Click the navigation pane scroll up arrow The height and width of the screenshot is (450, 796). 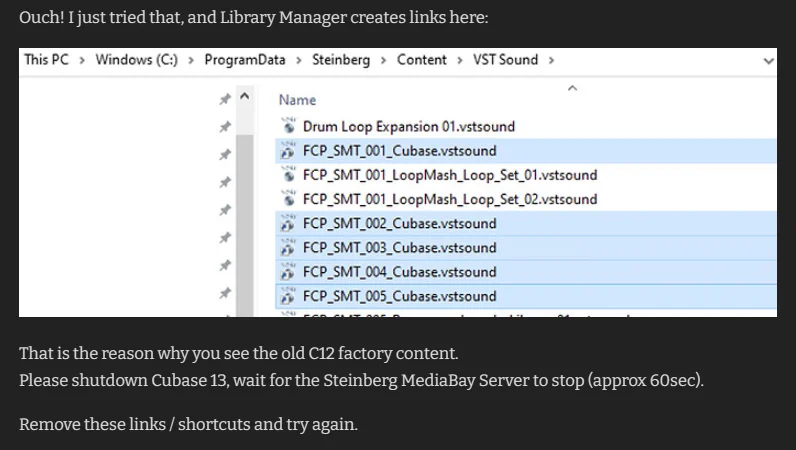pos(245,96)
